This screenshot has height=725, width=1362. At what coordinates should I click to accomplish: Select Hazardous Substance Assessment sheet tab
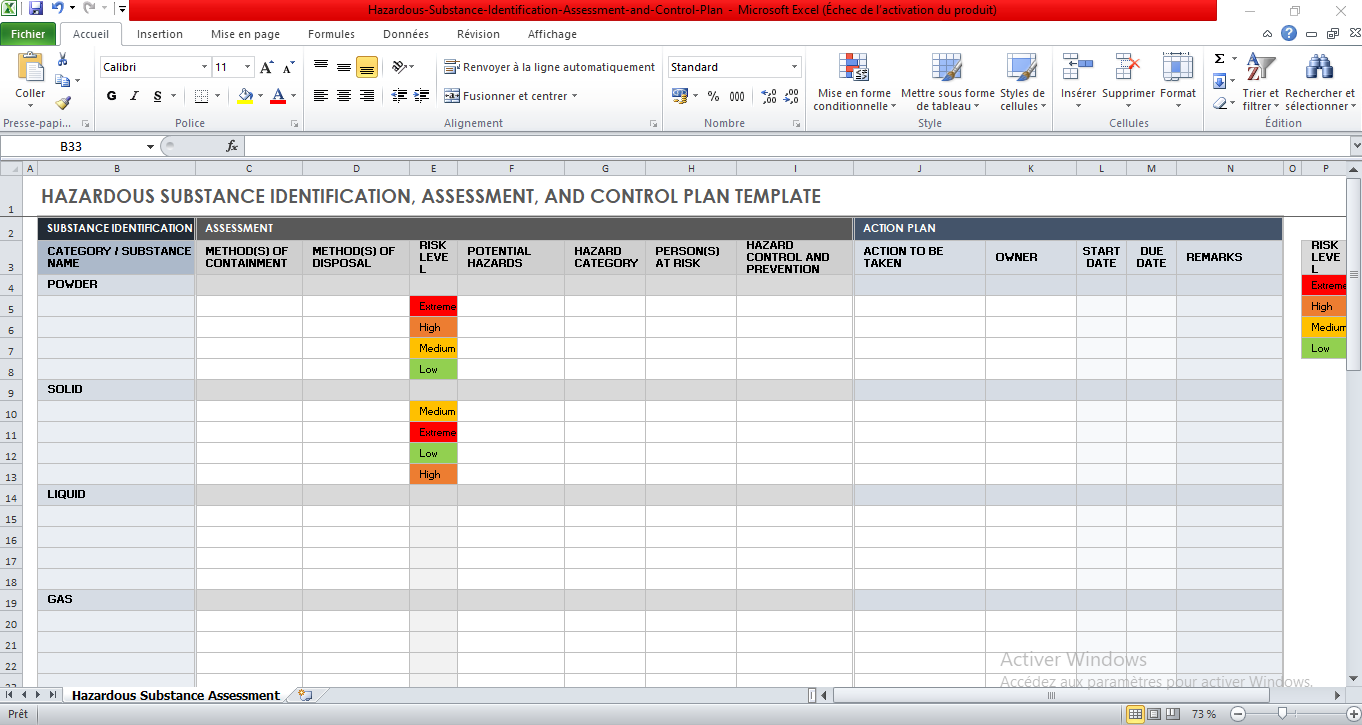(176, 695)
